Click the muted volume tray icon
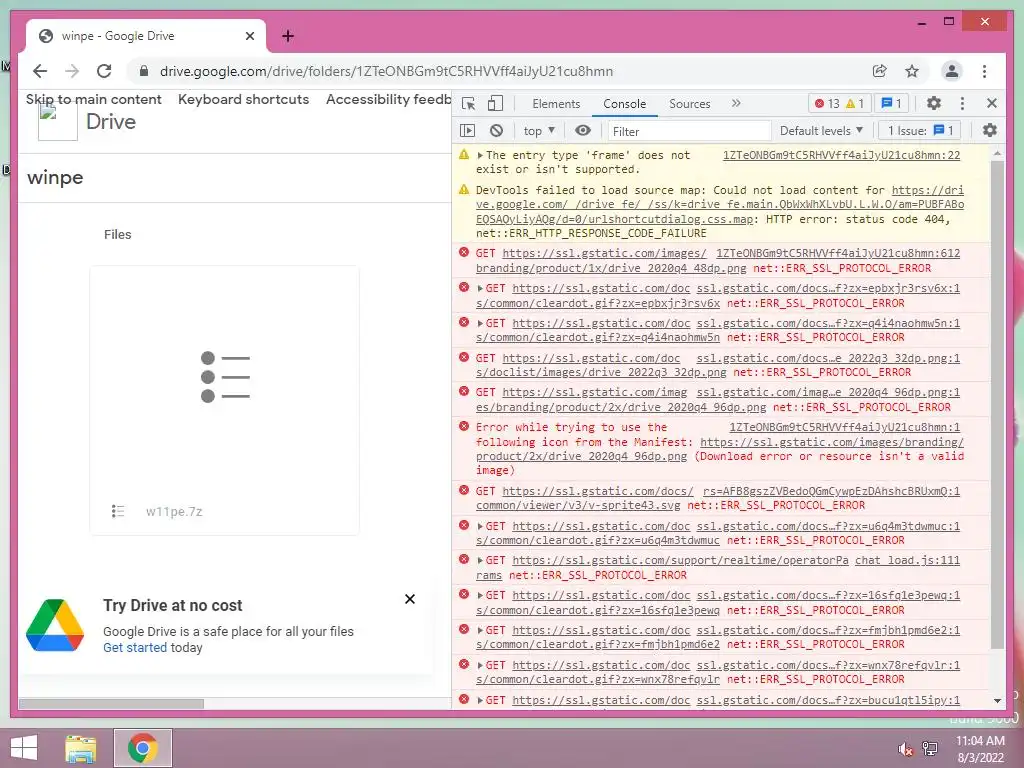Screen dimensions: 1024x768 905,749
